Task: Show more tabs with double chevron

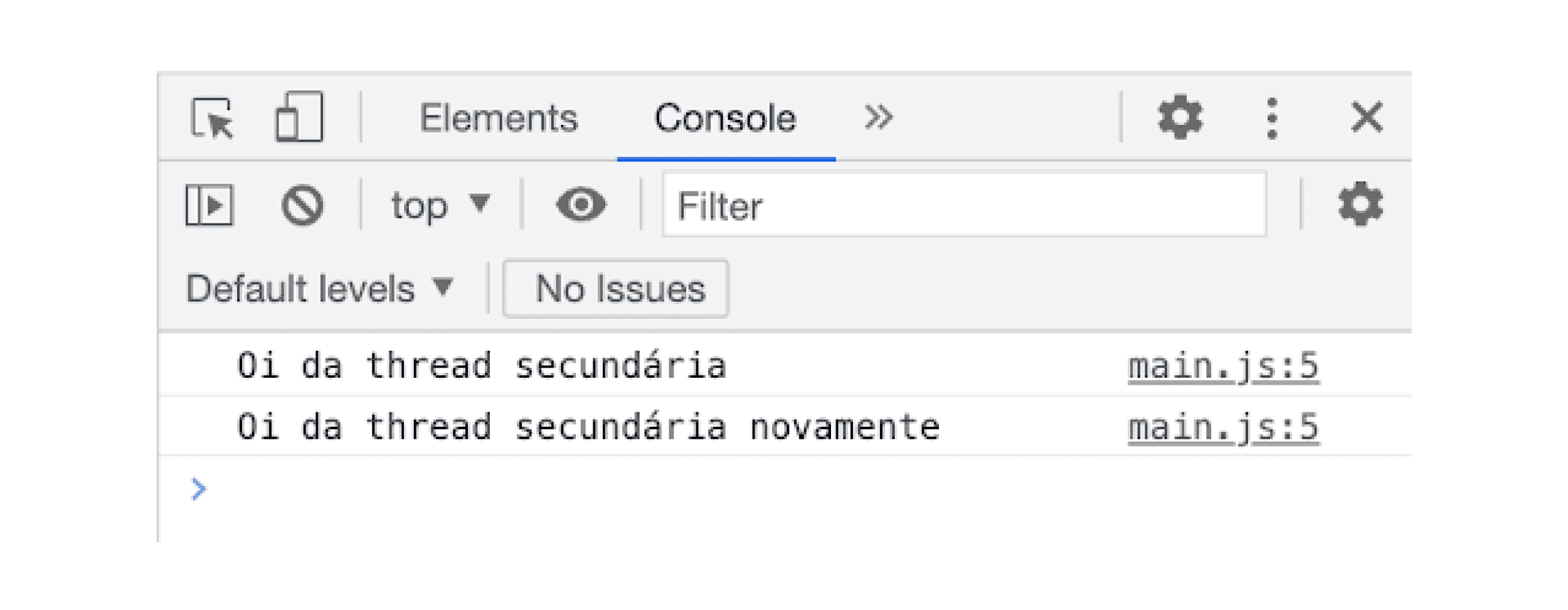Action: click(878, 117)
